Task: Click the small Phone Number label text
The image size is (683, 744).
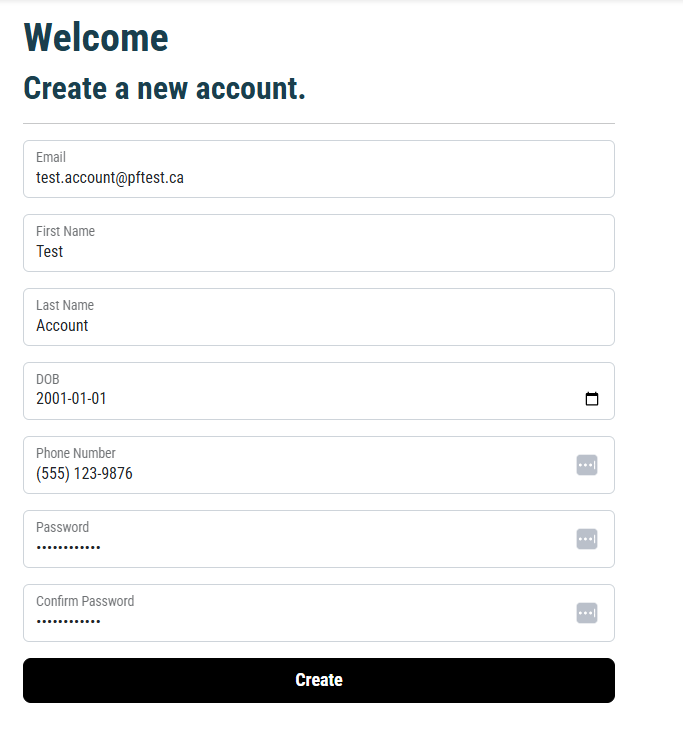Action: tap(76, 453)
